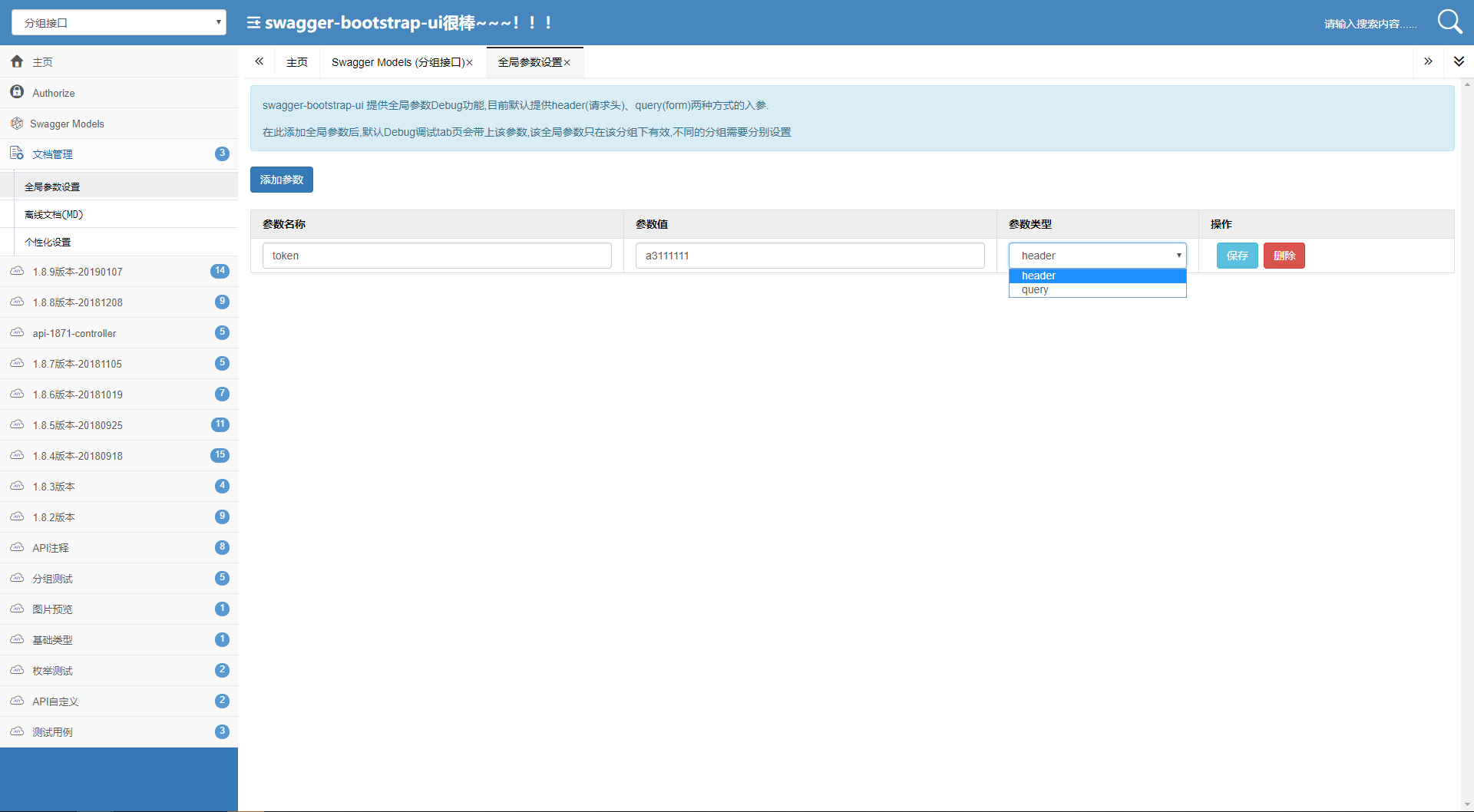Click the Swagger Models cube icon
Image resolution: width=1474 pixels, height=812 pixels.
tap(17, 123)
